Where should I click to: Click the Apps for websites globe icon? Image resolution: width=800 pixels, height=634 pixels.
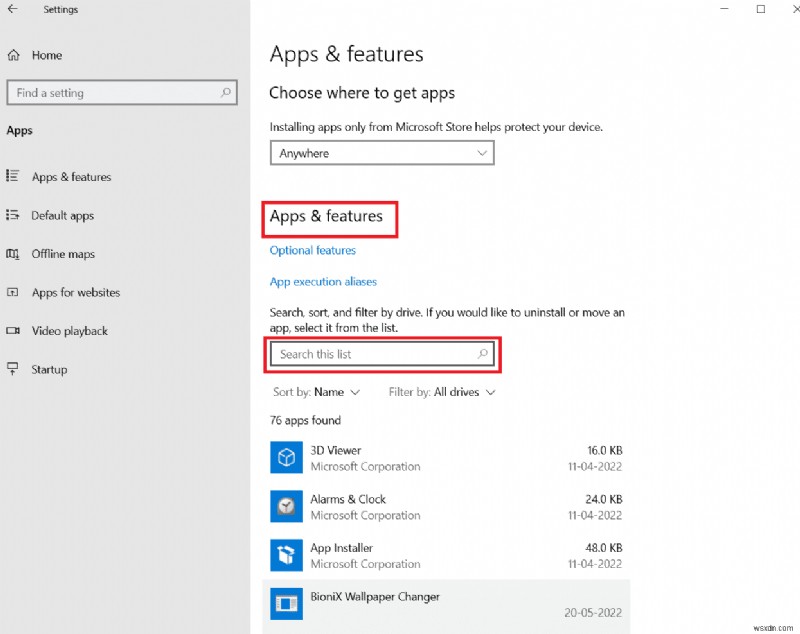click(14, 292)
